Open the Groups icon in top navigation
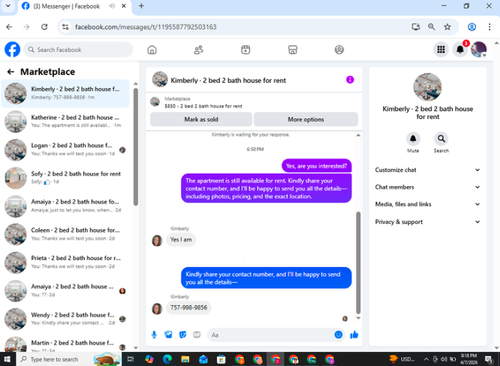The height and width of the screenshot is (366, 500). coord(339,50)
